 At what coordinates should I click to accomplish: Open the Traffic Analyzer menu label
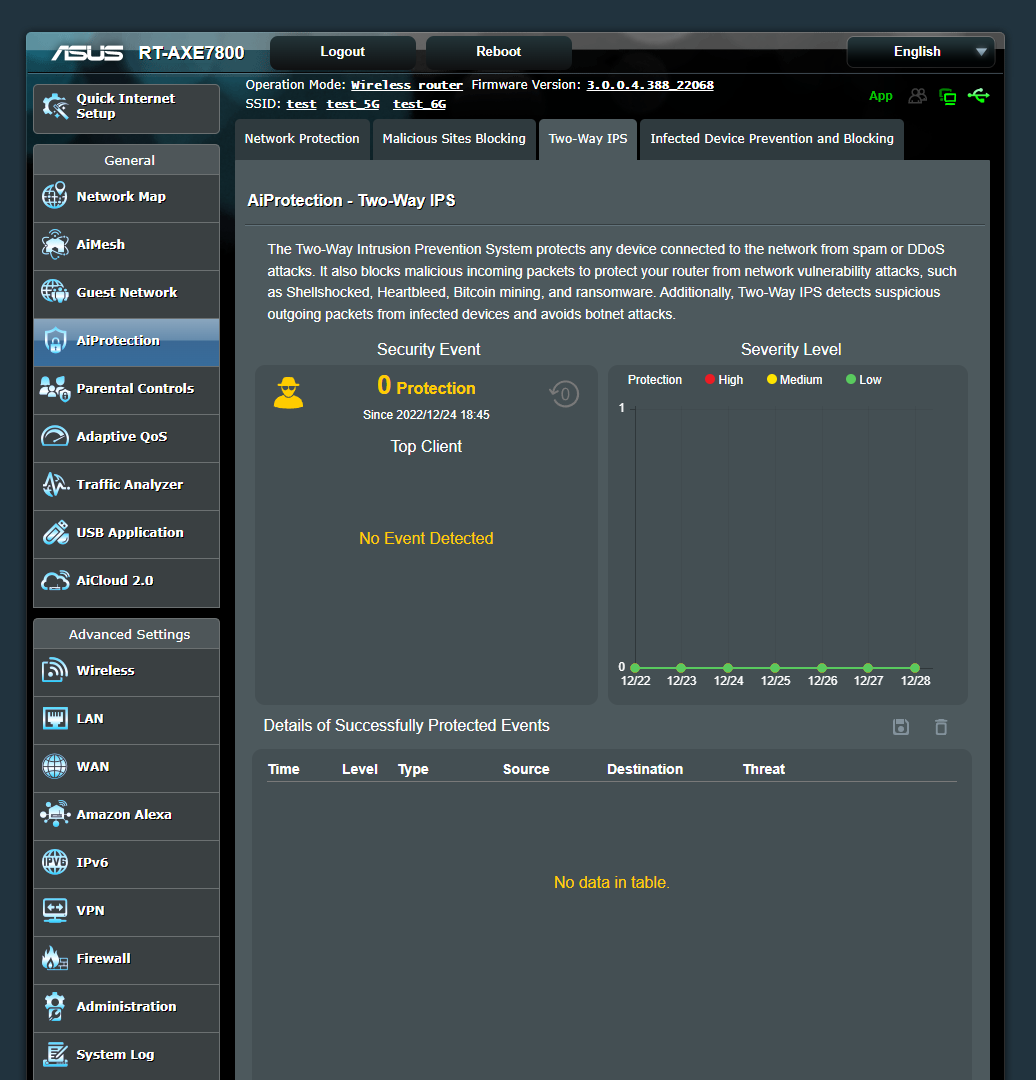pos(130,484)
